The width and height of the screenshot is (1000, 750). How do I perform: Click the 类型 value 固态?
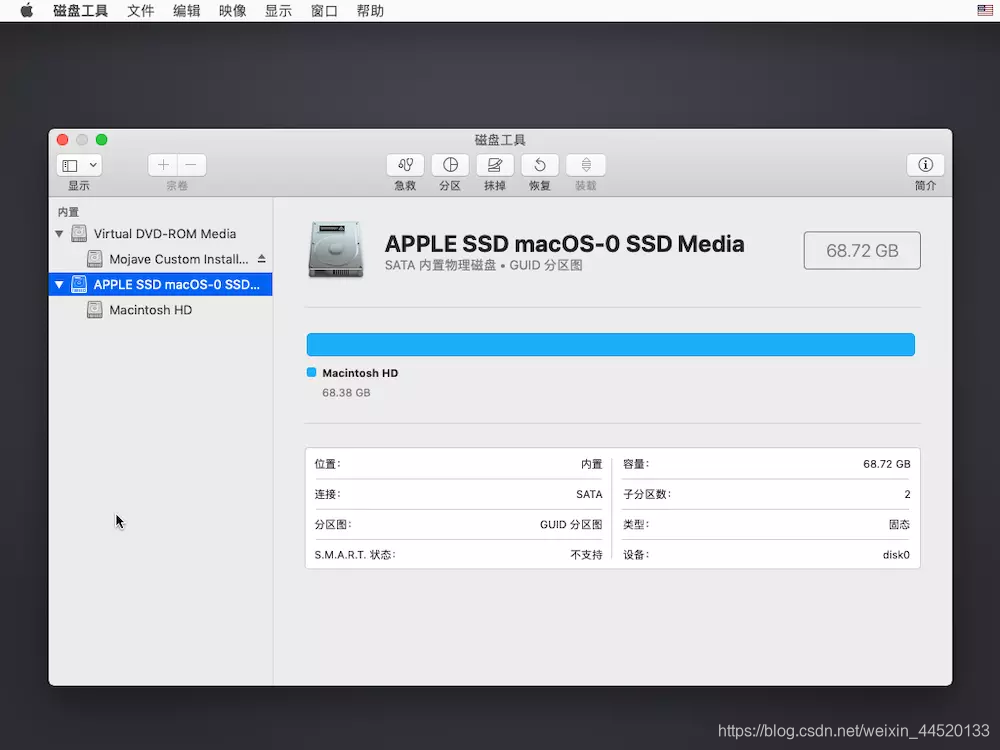[899, 524]
